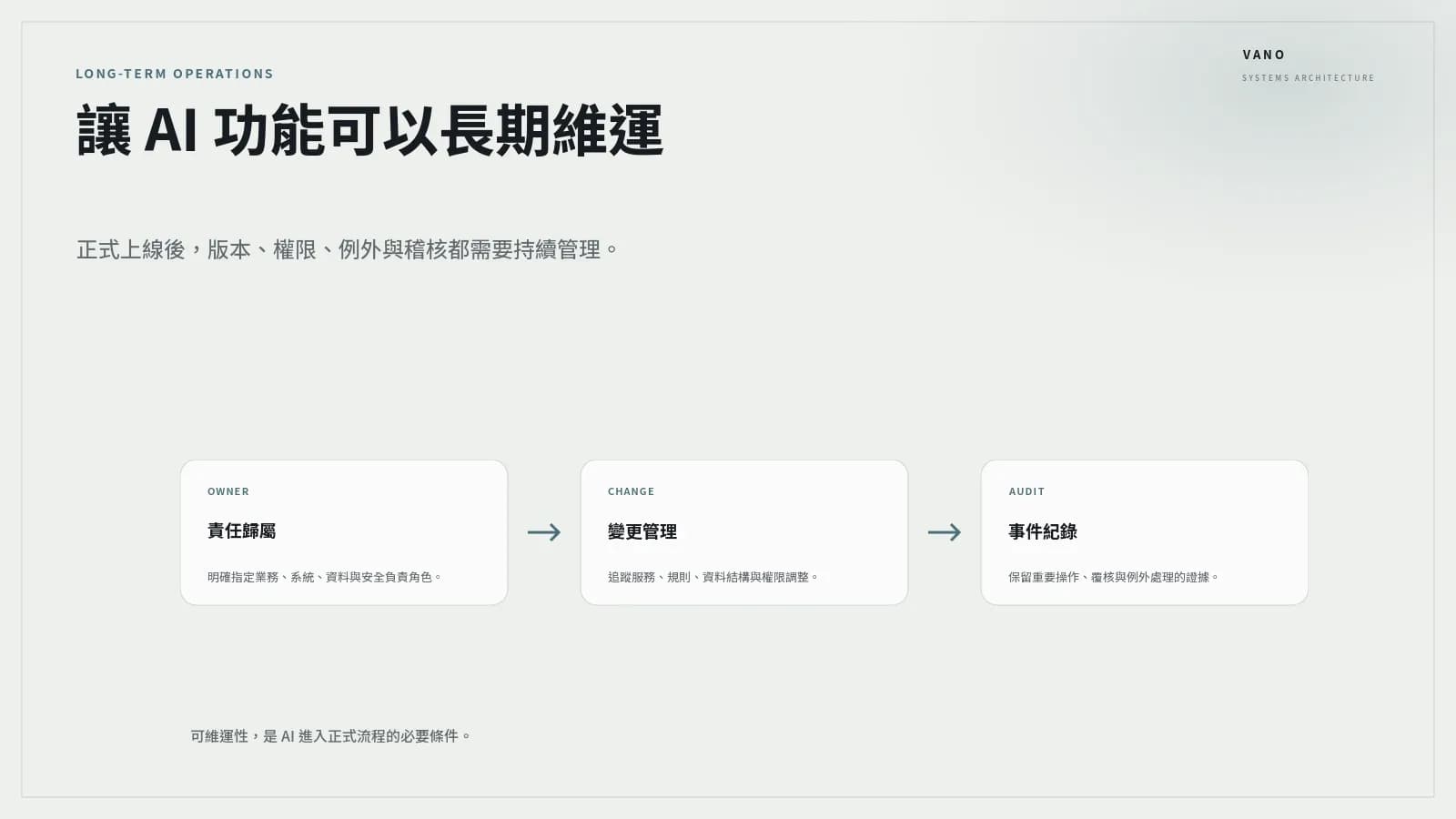Select the 事件紀錄 card heading
The height and width of the screenshot is (819, 1456).
[1043, 531]
